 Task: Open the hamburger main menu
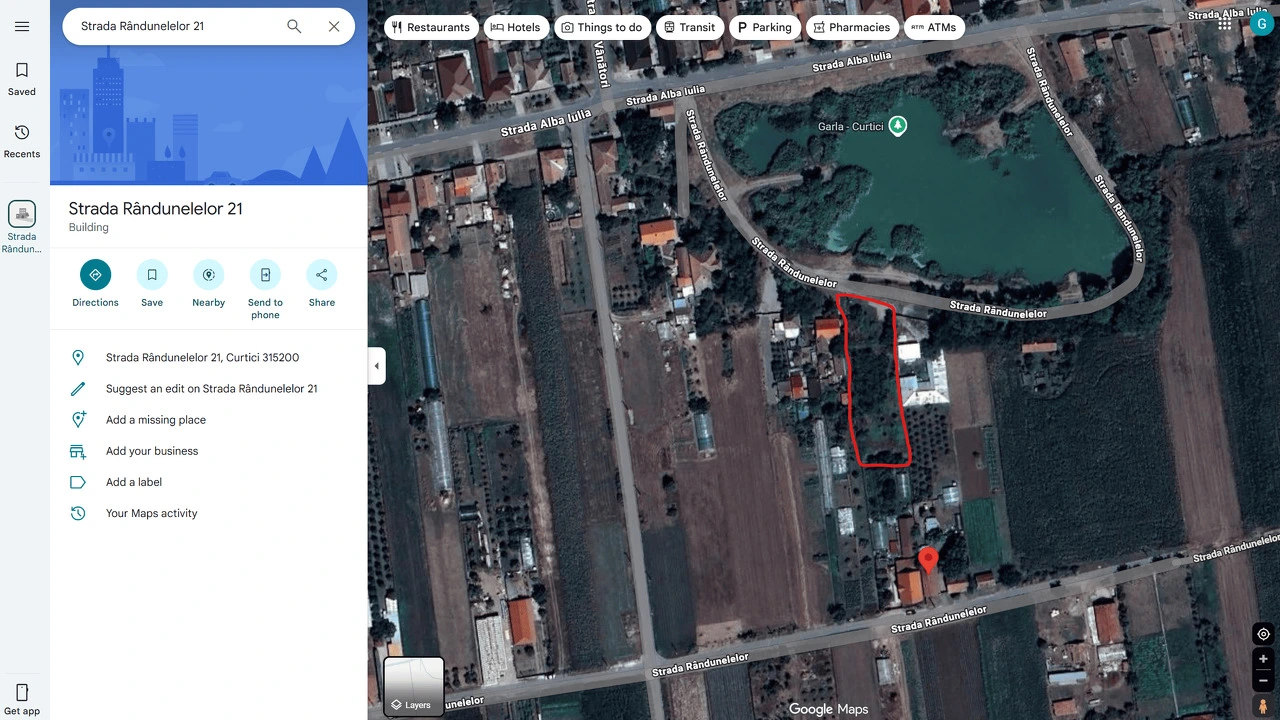22,27
